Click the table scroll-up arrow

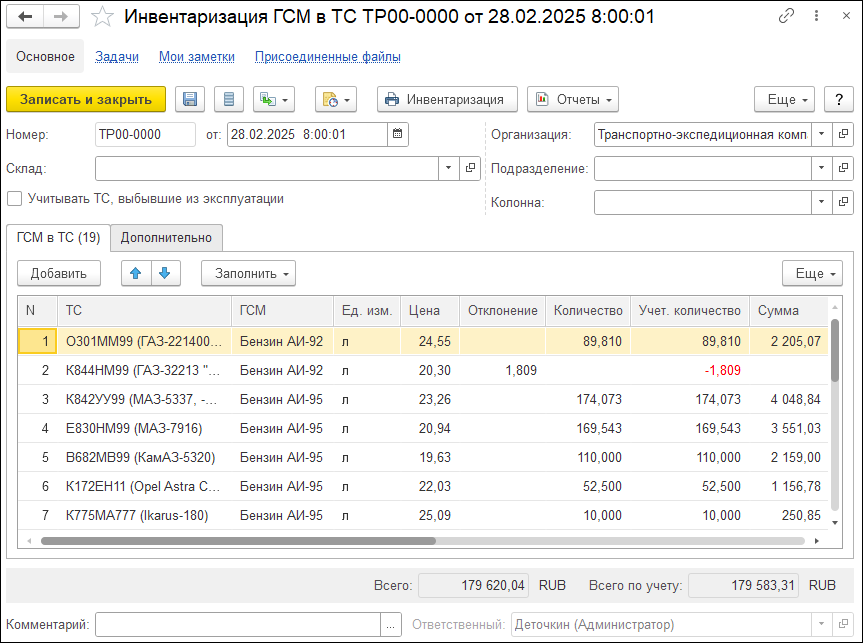click(x=835, y=307)
